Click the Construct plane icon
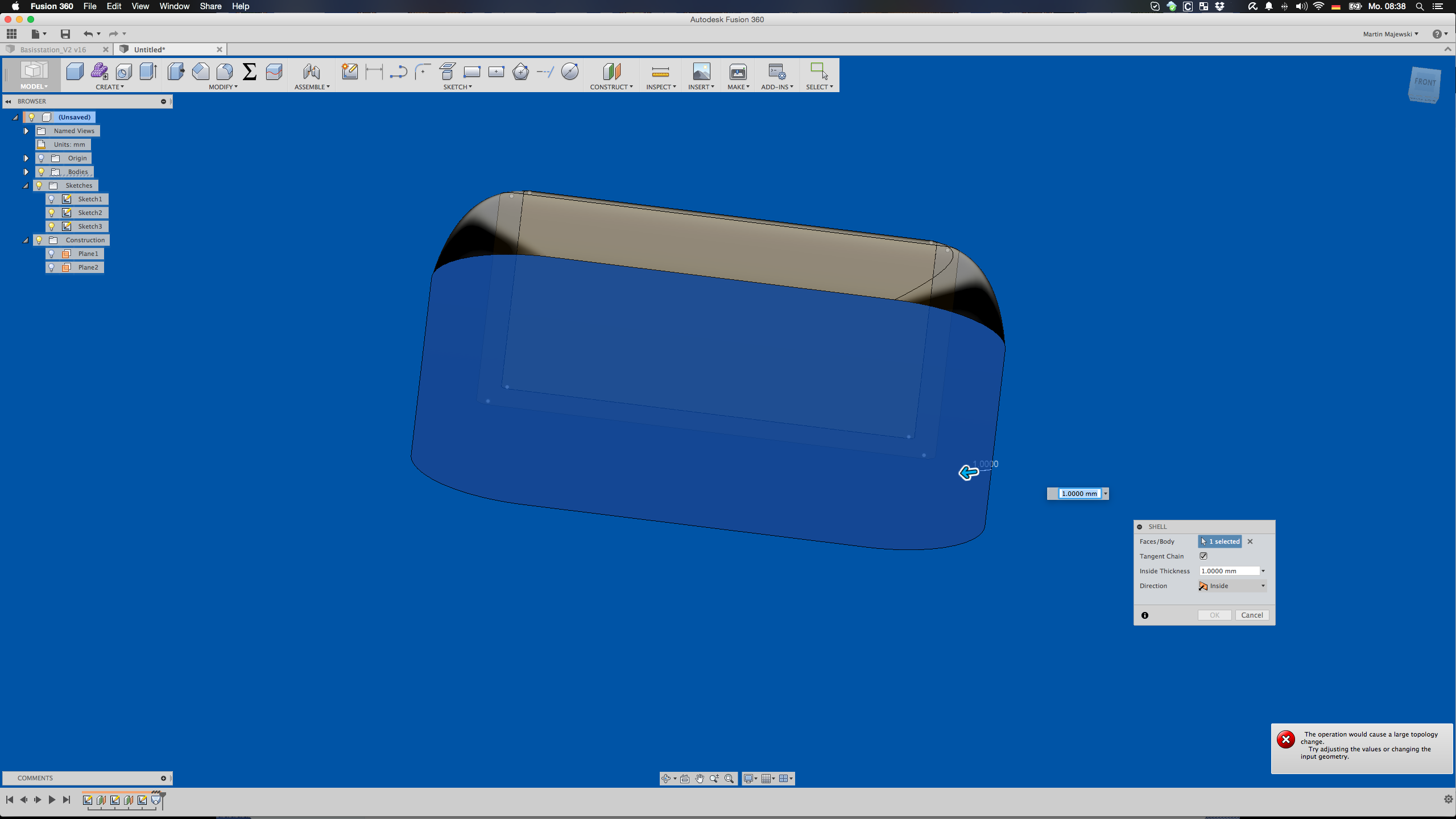 (611, 72)
